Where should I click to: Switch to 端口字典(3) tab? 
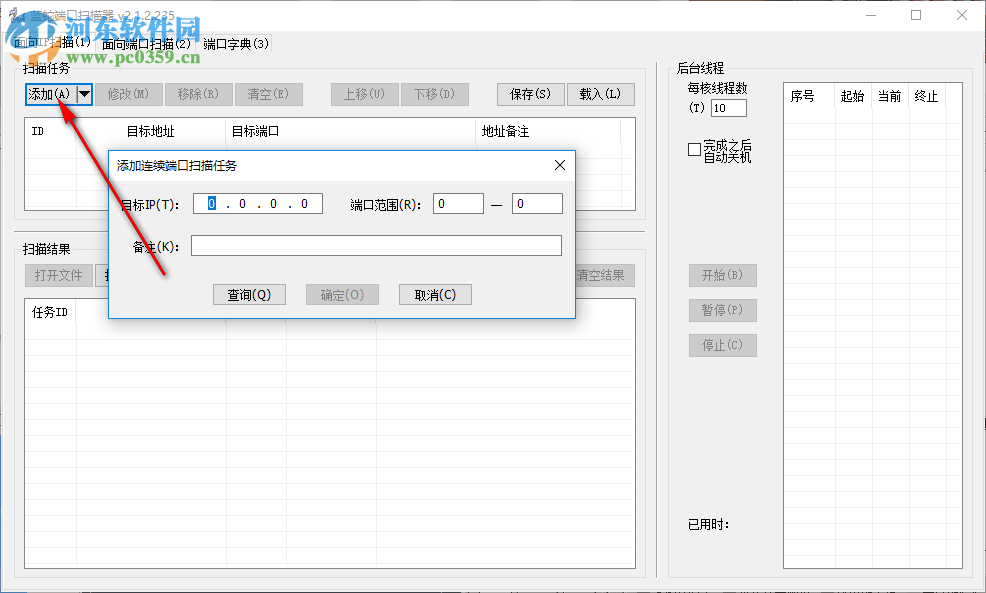(236, 44)
